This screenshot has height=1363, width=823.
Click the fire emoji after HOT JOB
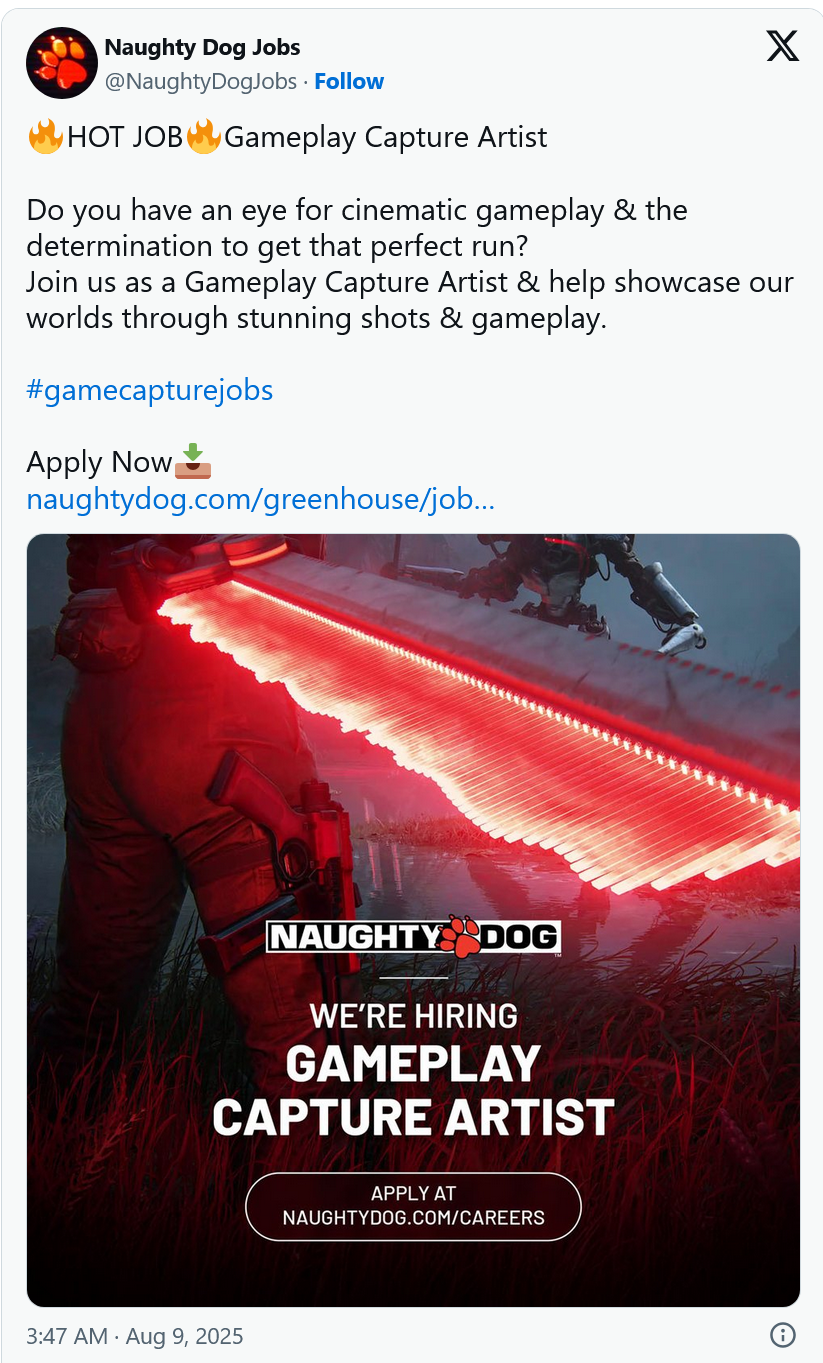pos(204,136)
